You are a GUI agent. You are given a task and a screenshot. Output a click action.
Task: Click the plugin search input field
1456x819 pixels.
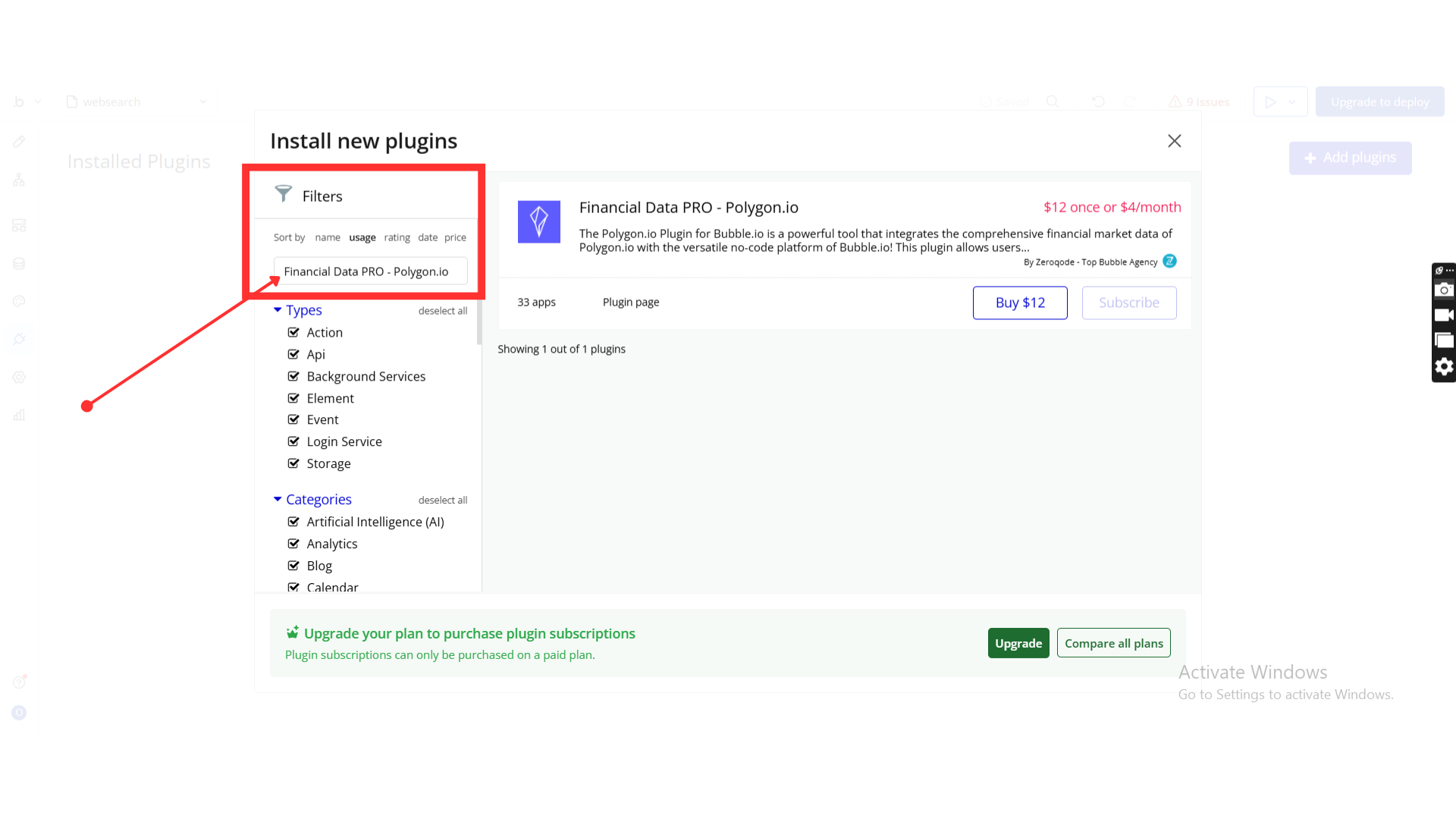click(370, 271)
